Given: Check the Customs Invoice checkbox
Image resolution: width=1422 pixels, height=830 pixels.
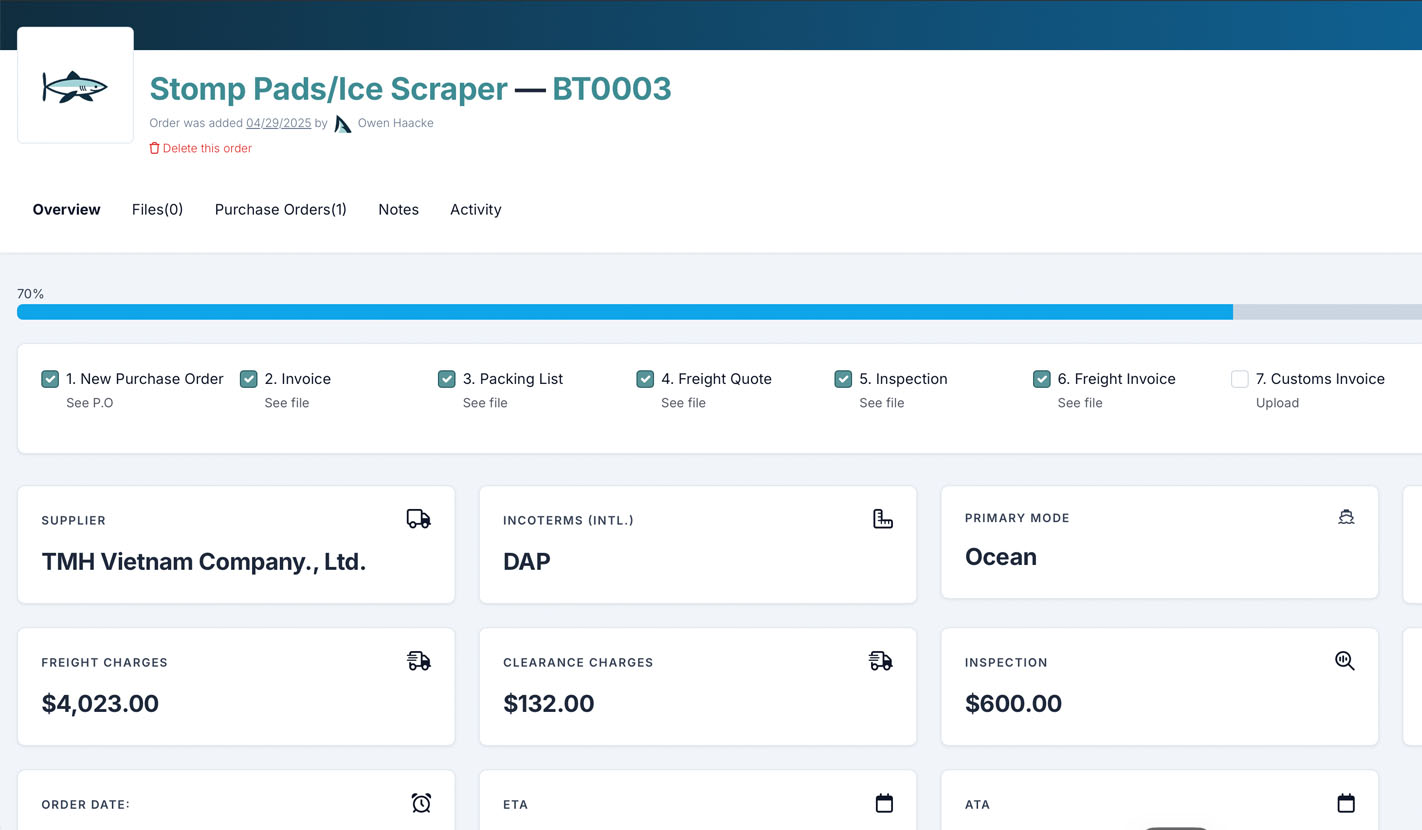Looking at the screenshot, I should (1240, 379).
